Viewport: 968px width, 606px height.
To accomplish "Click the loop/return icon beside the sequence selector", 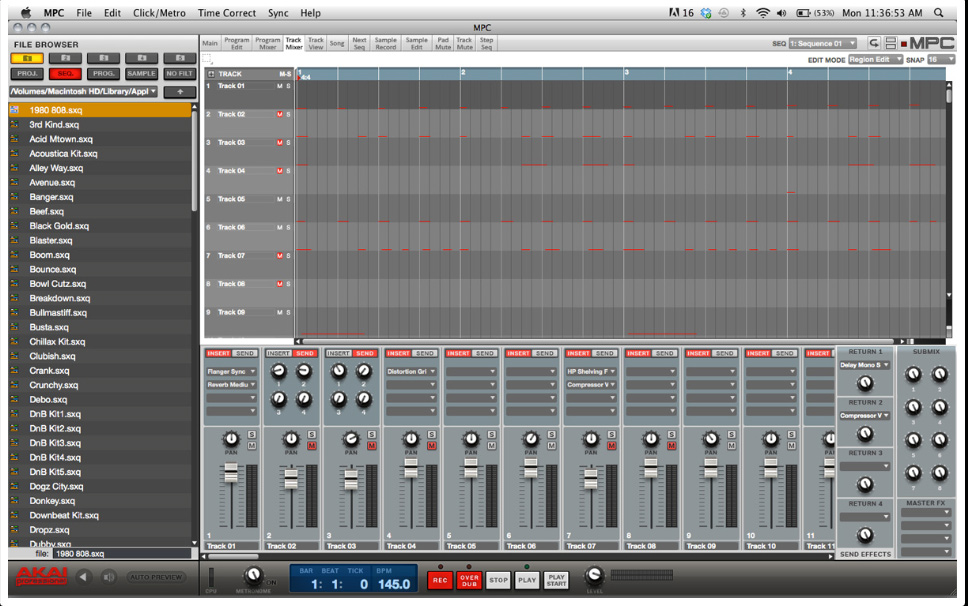I will pyautogui.click(x=874, y=43).
